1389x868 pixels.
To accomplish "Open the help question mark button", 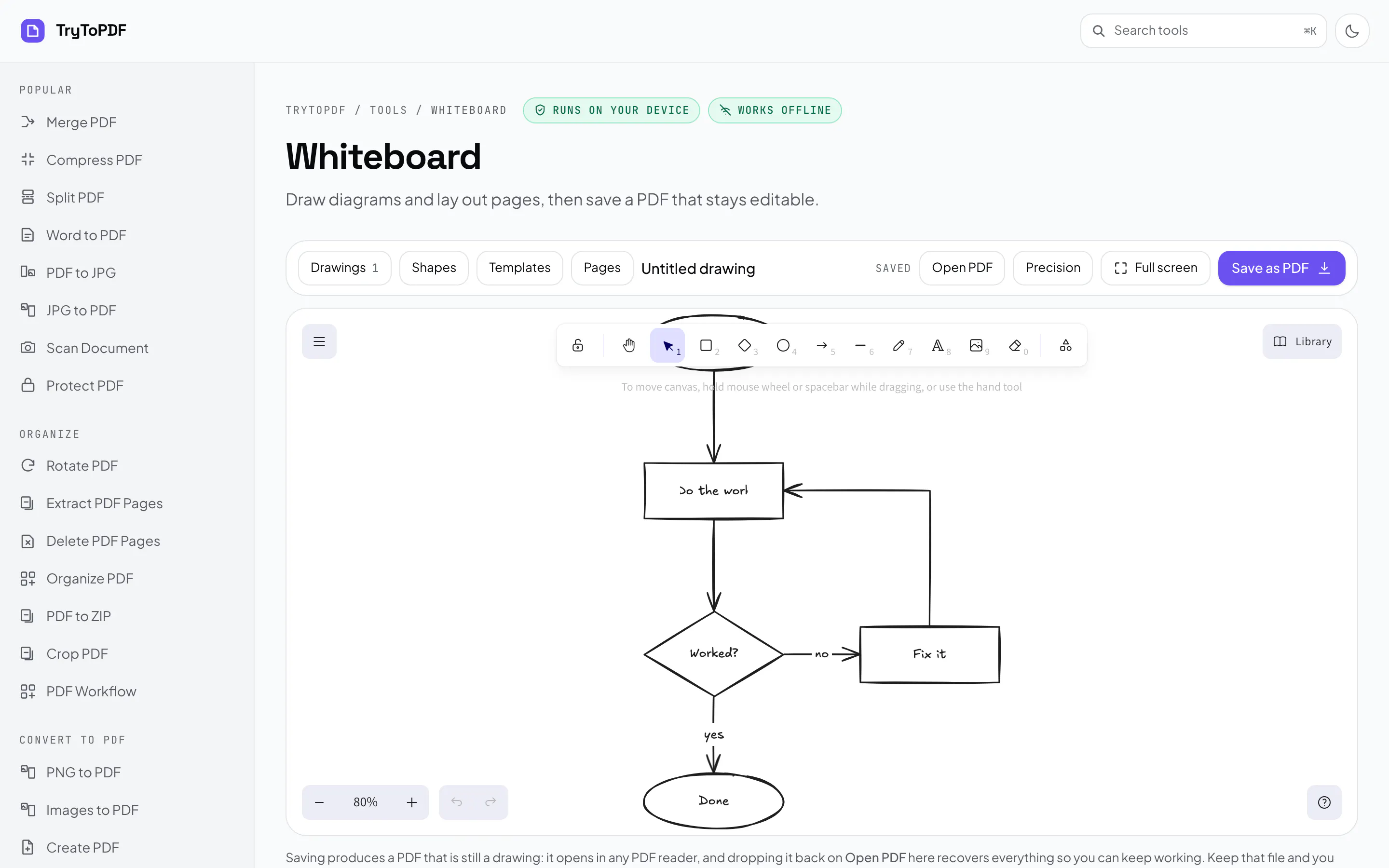I will (1324, 802).
